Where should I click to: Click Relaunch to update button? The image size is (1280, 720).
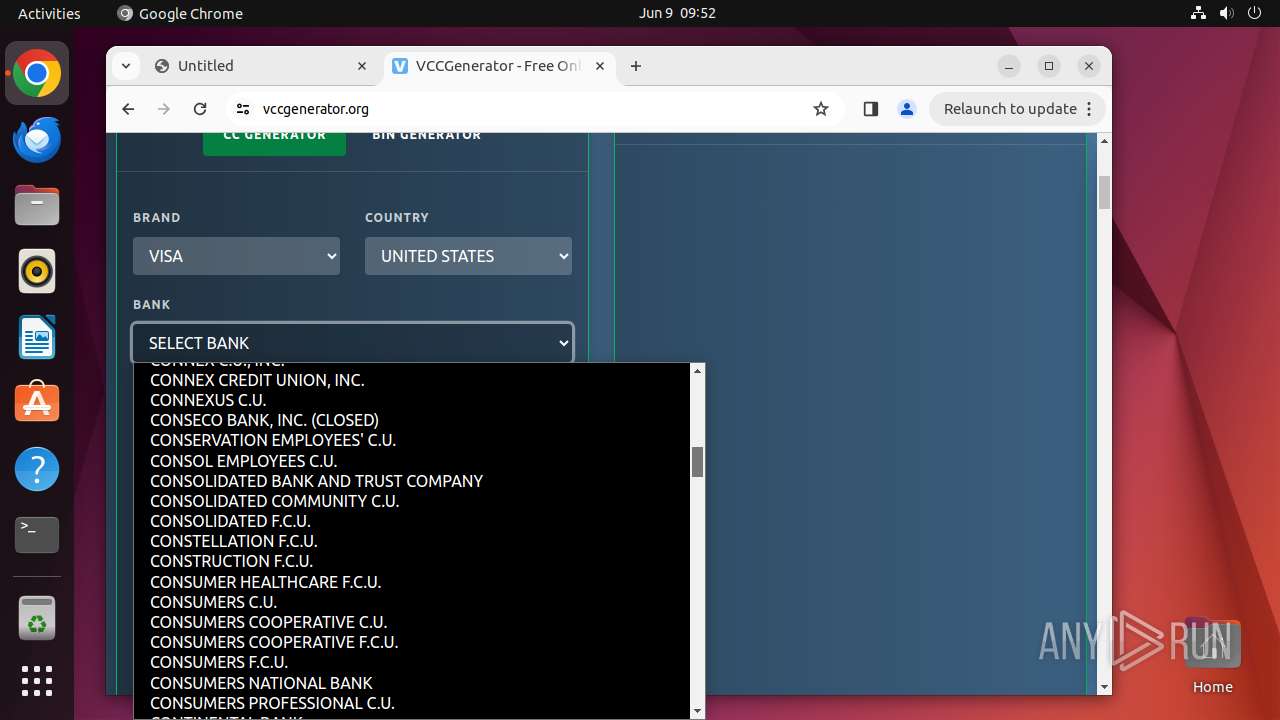click(x=1017, y=109)
